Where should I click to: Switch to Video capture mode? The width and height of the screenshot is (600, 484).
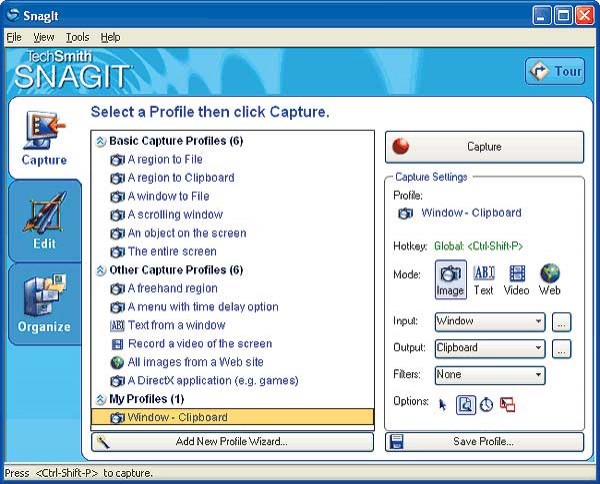(517, 280)
